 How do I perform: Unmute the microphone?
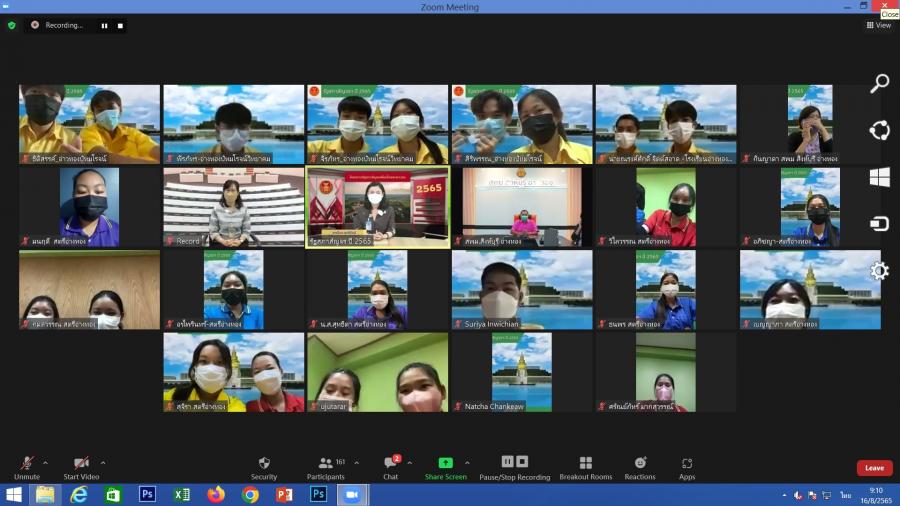click(27, 464)
